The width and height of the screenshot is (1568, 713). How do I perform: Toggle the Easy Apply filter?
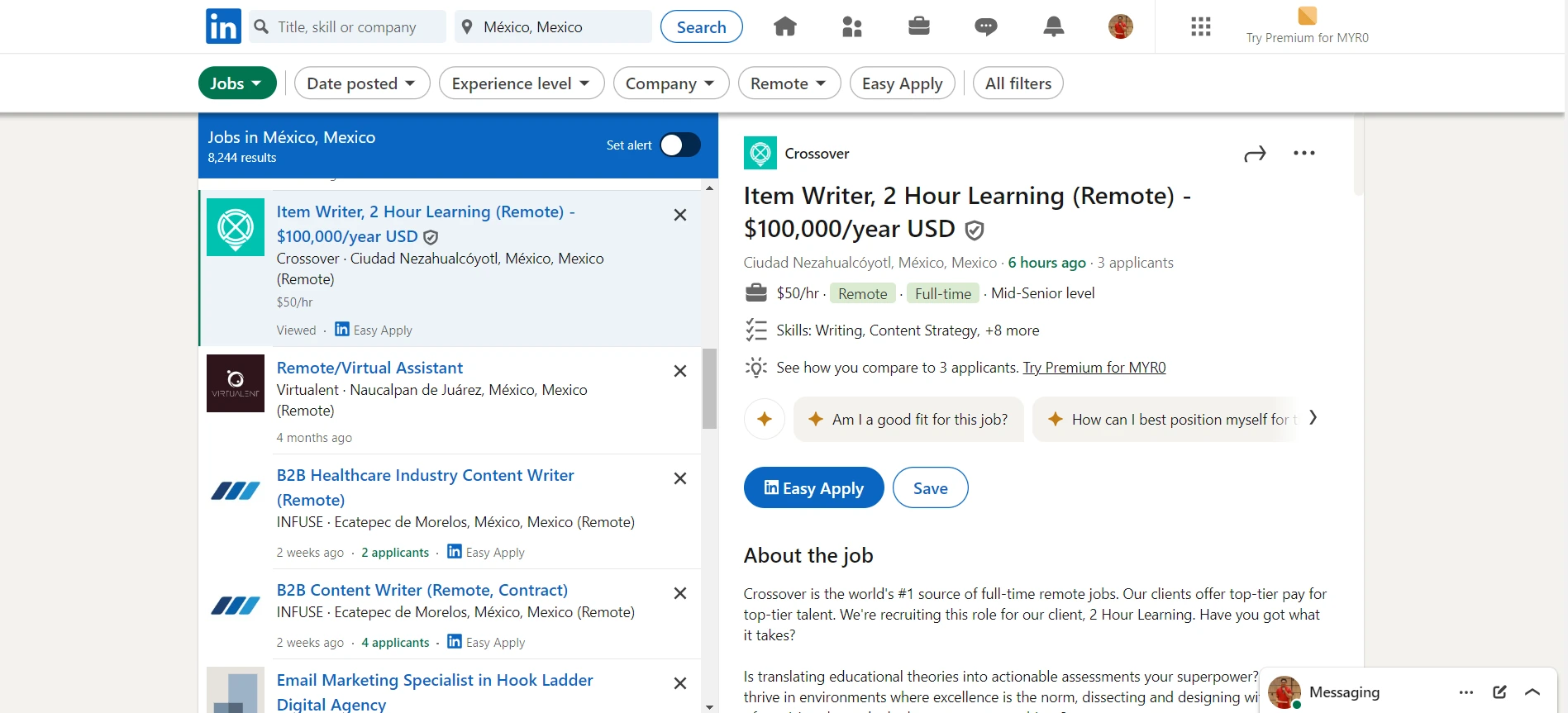coord(903,83)
